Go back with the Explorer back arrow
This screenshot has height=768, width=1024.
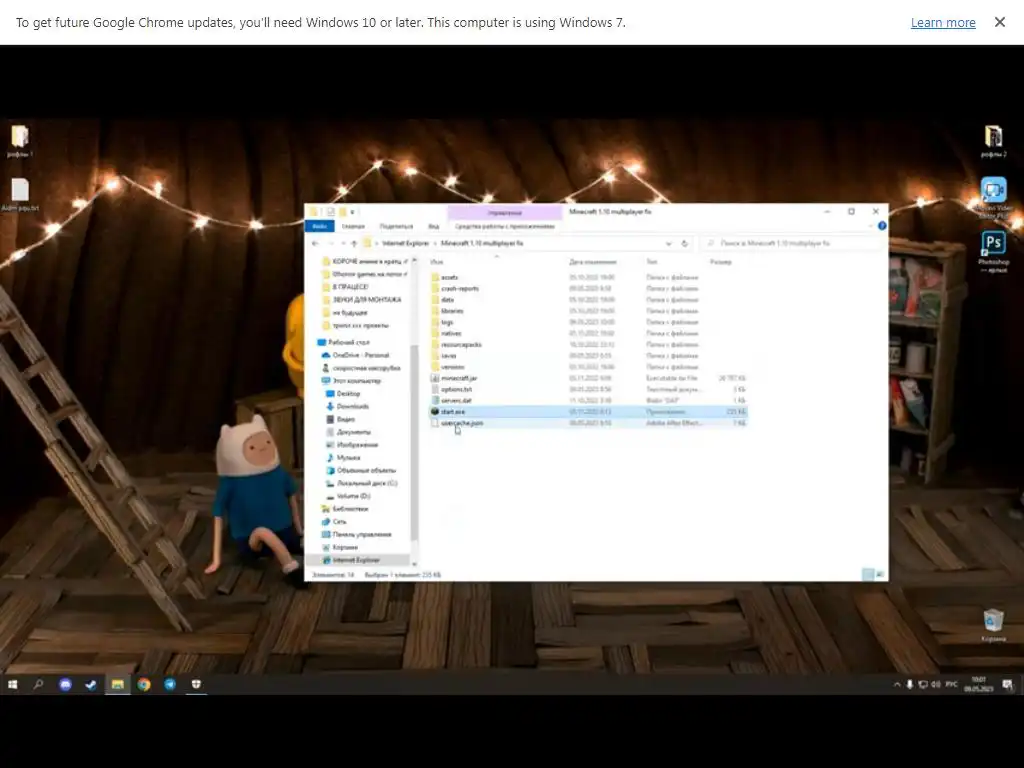tap(315, 243)
